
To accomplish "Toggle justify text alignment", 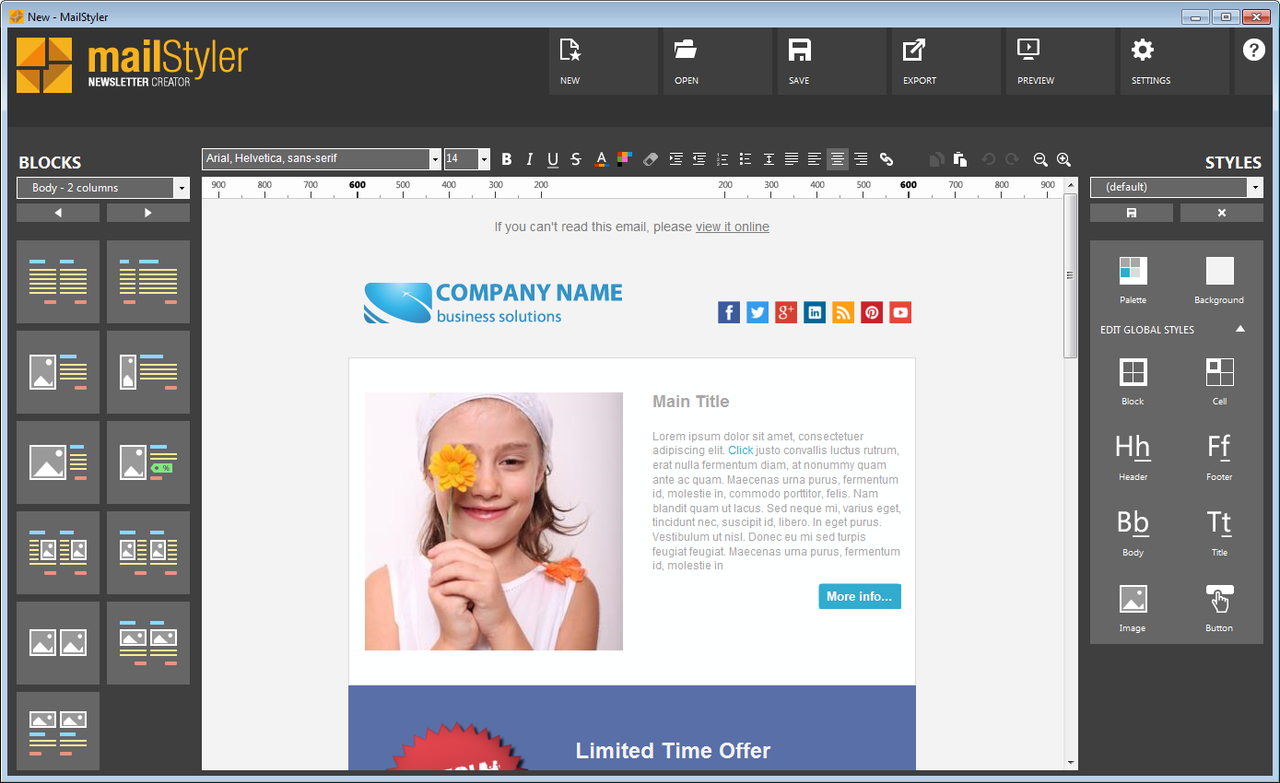I will pos(792,159).
